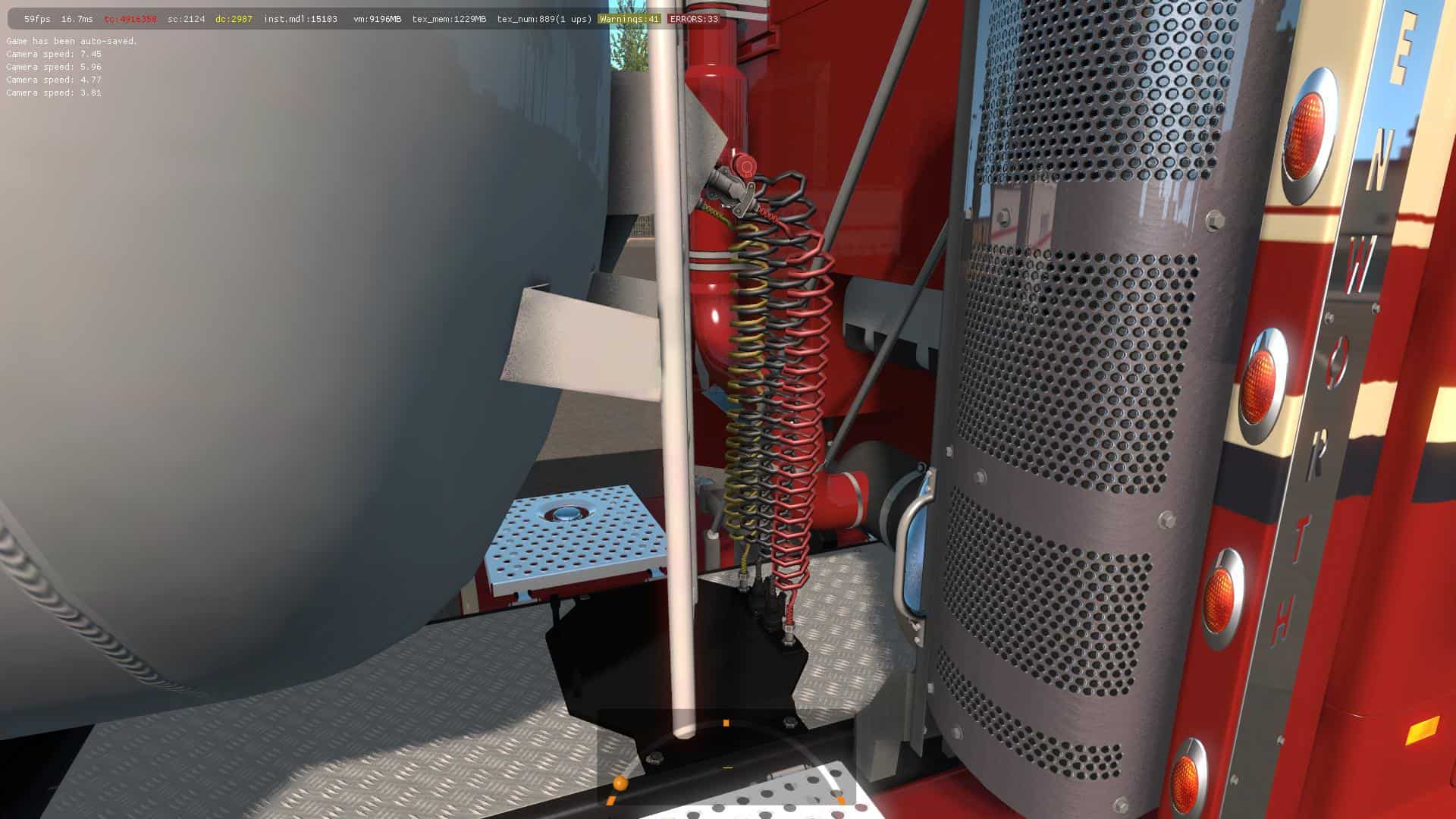This screenshot has width=1456, height=819.
Task: Click the 'Camera speed: 3.81' log line
Action: [x=54, y=93]
